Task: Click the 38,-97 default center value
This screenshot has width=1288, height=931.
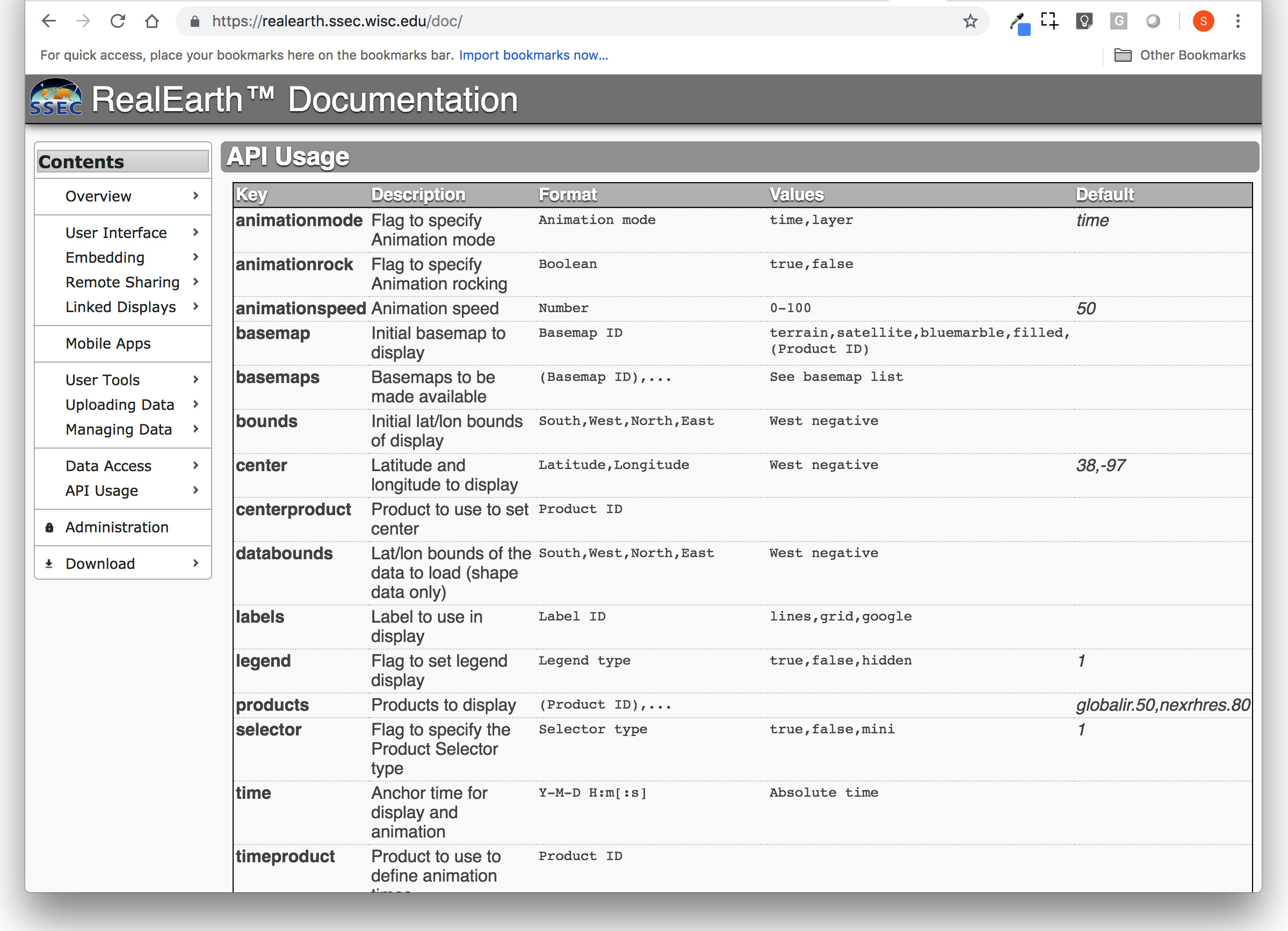Action: tap(1101, 466)
